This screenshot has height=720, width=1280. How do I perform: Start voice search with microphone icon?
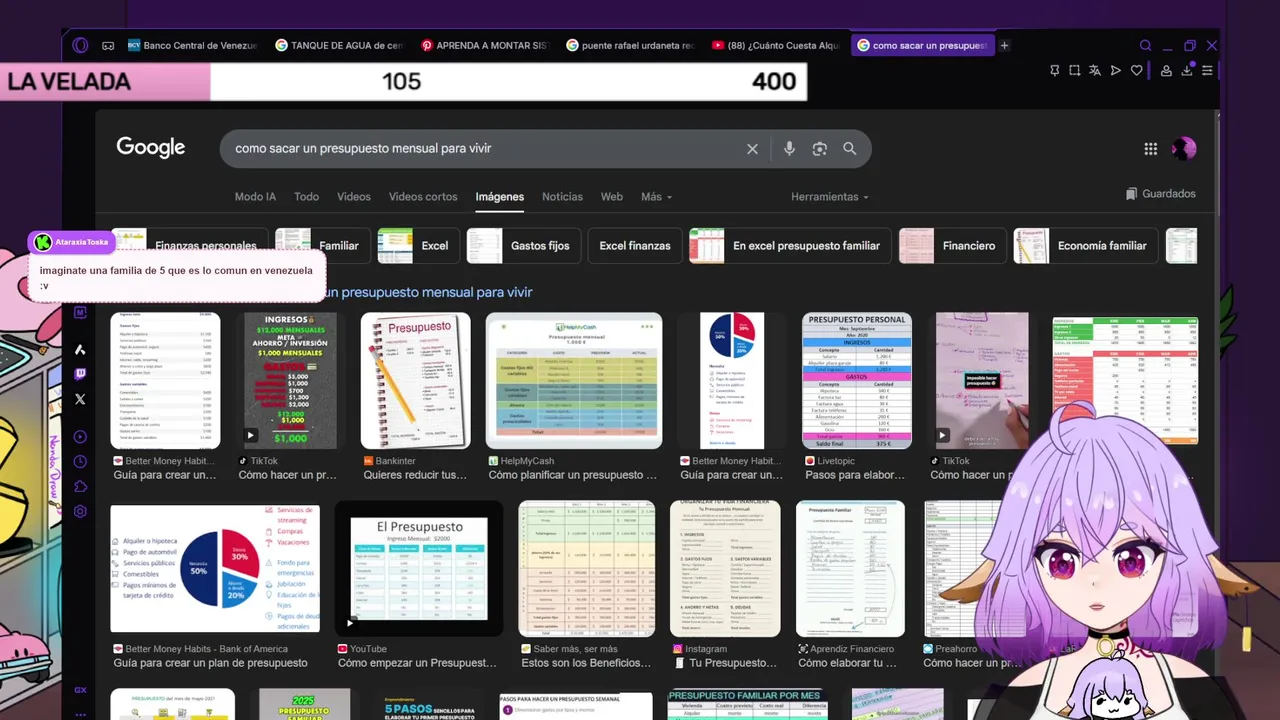789,148
